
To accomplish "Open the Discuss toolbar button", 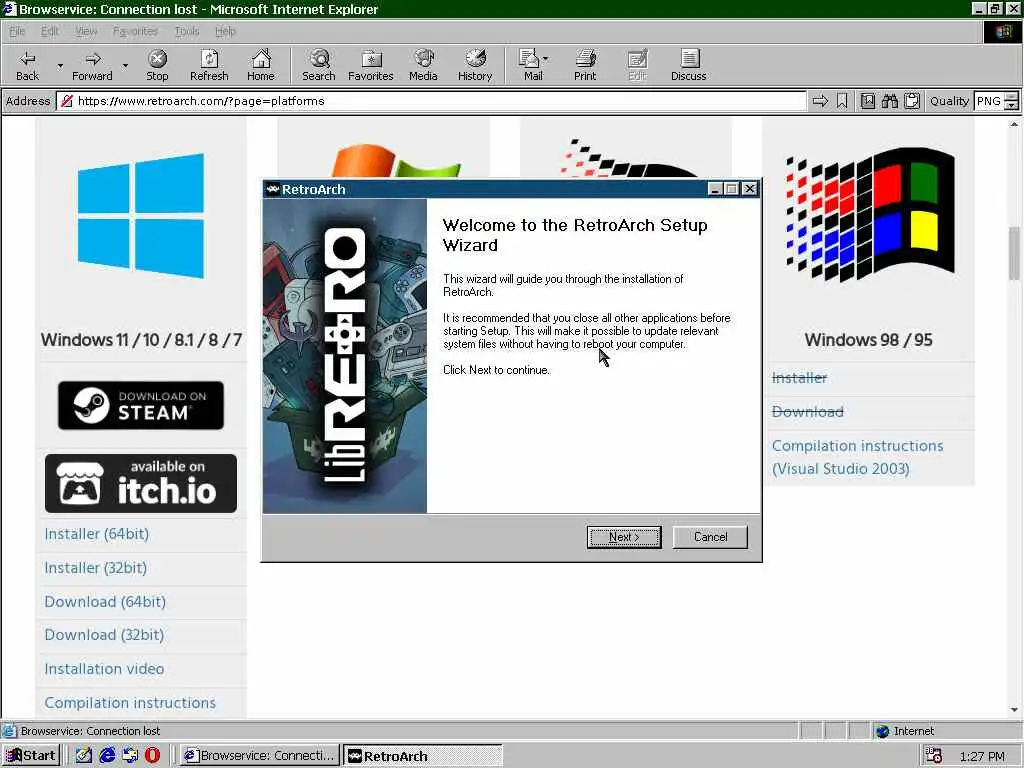I will coord(688,65).
